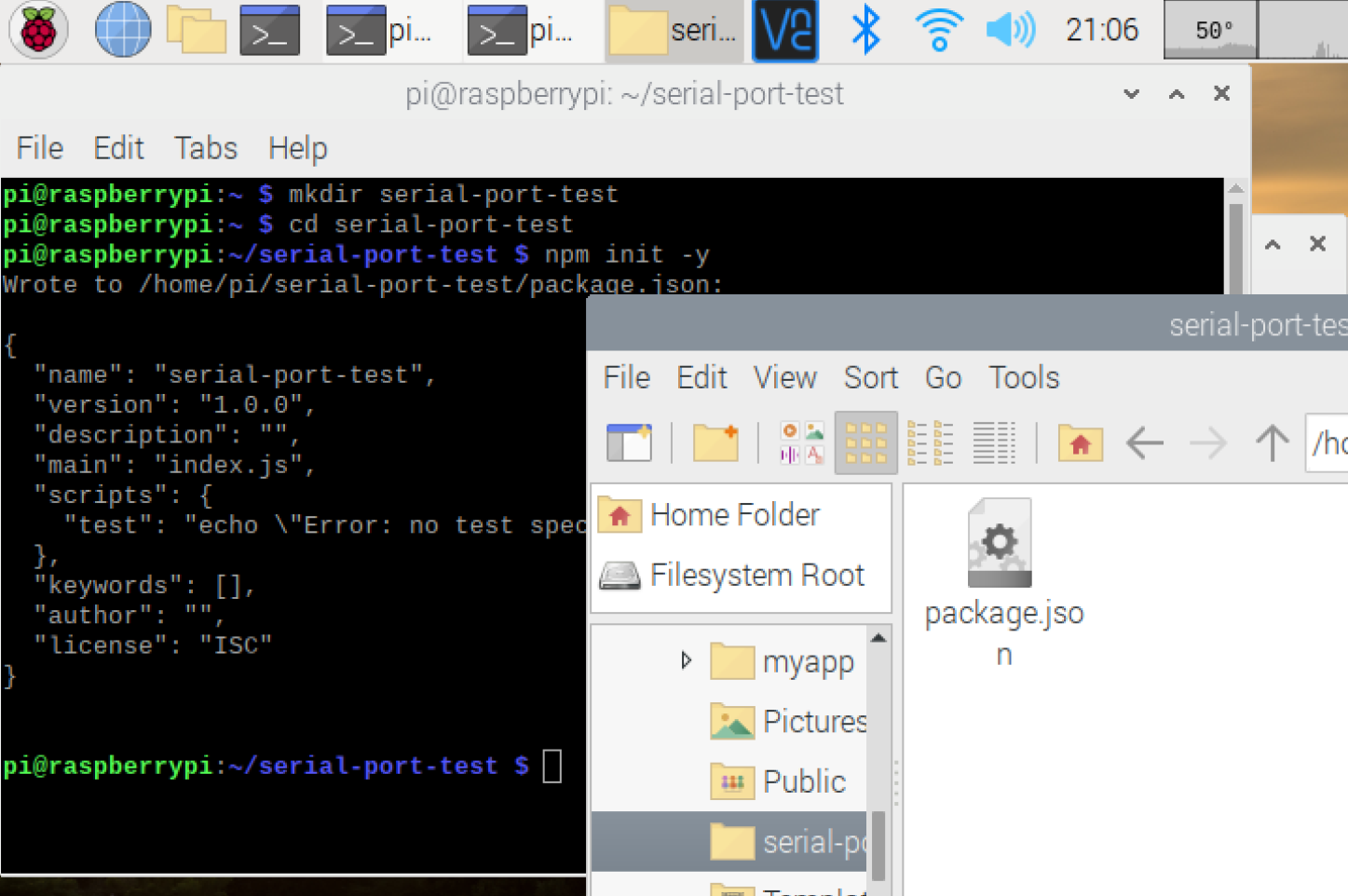
Task: Unroll the shaded window using its chevron
Action: (1273, 244)
